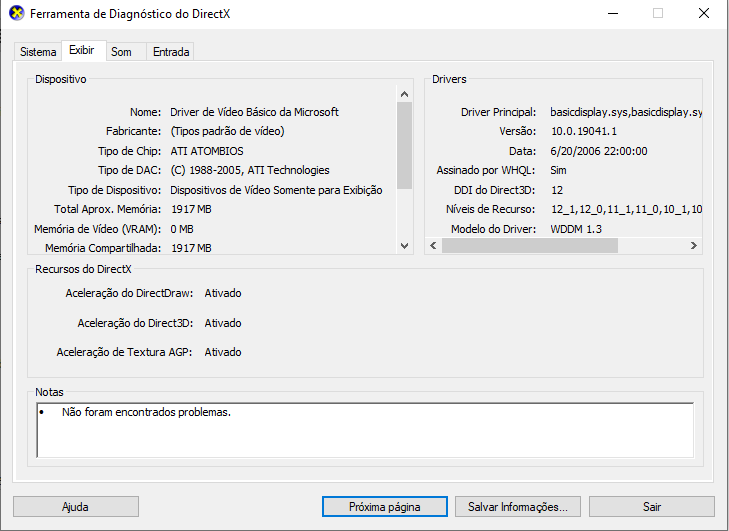Click the 'Nome:' label
Screen dimensions: 729x531
coord(146,112)
